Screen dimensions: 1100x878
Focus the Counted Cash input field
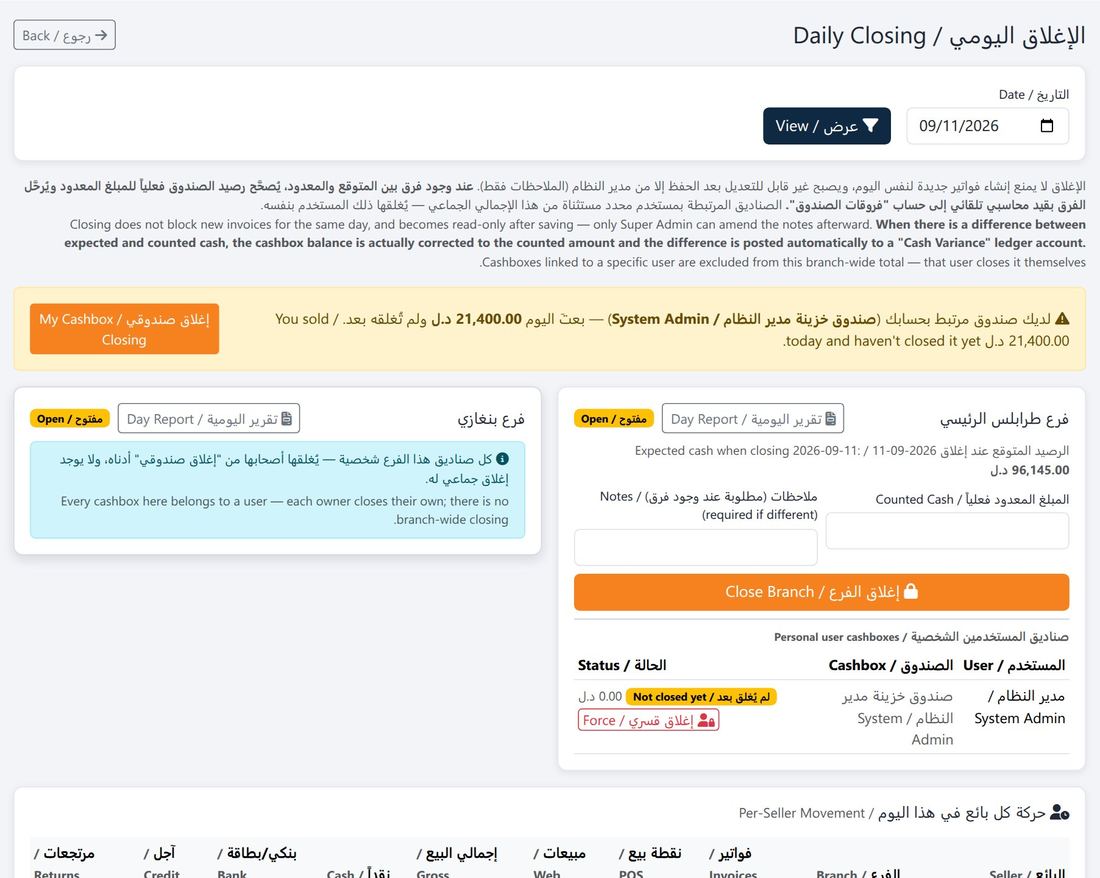[947, 531]
